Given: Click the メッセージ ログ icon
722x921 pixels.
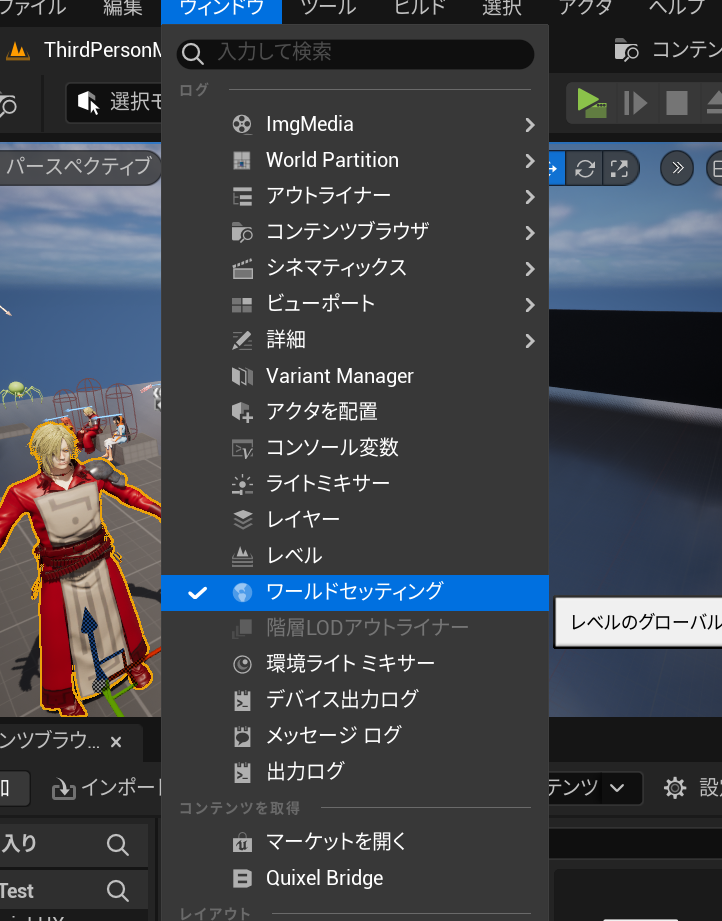Looking at the screenshot, I should 242,736.
